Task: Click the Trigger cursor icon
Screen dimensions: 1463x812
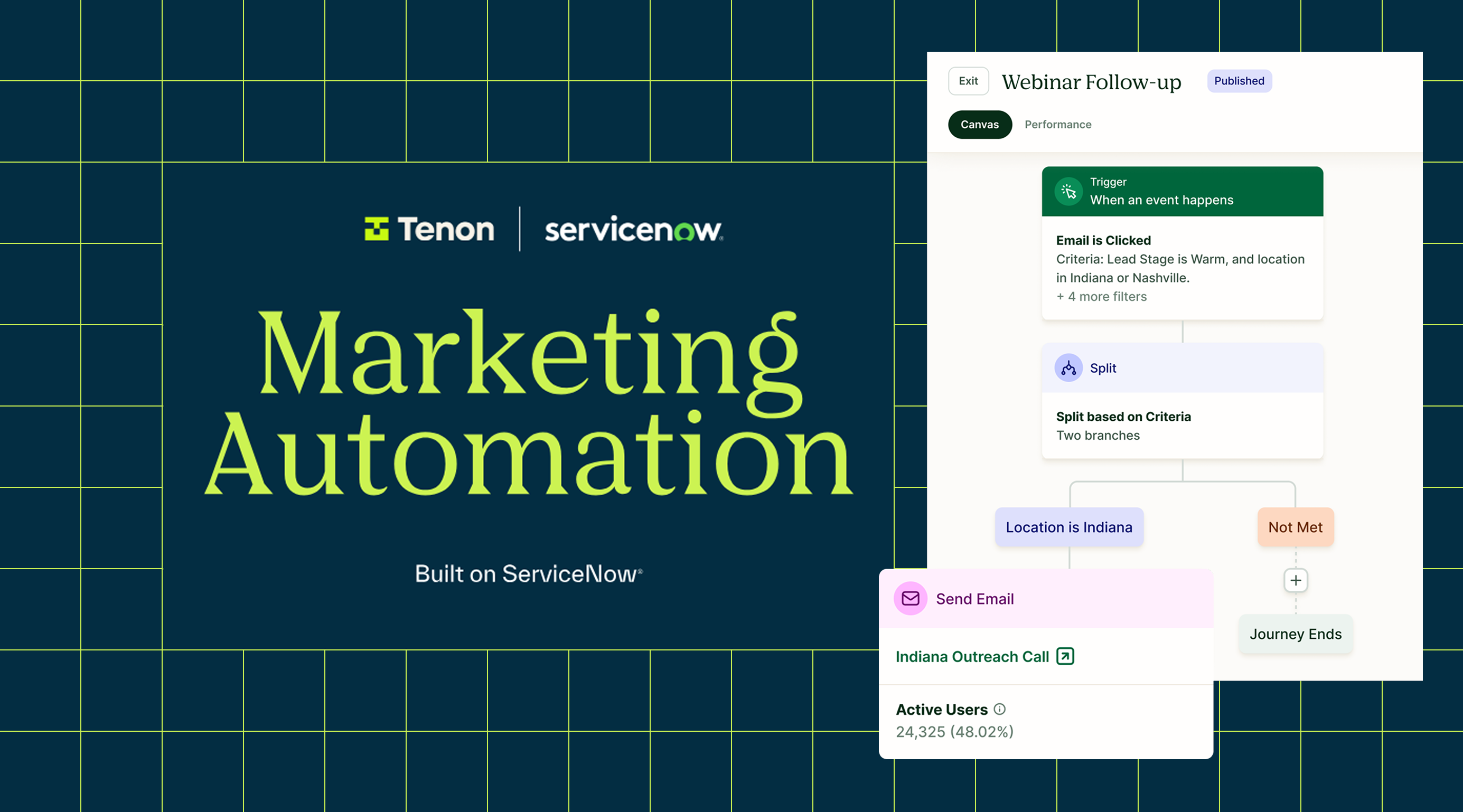Action: tap(1068, 191)
